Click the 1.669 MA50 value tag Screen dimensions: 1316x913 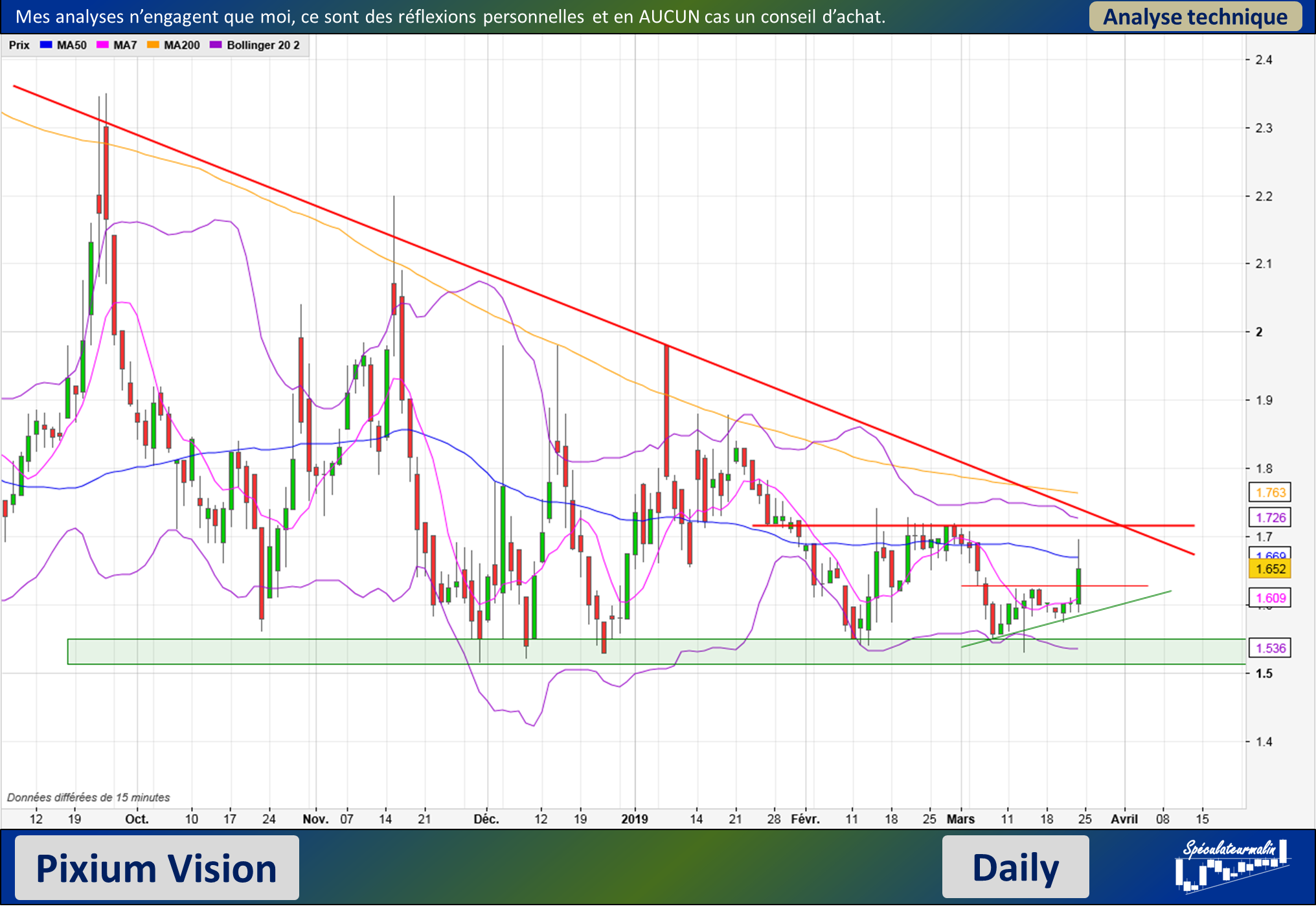(1270, 554)
